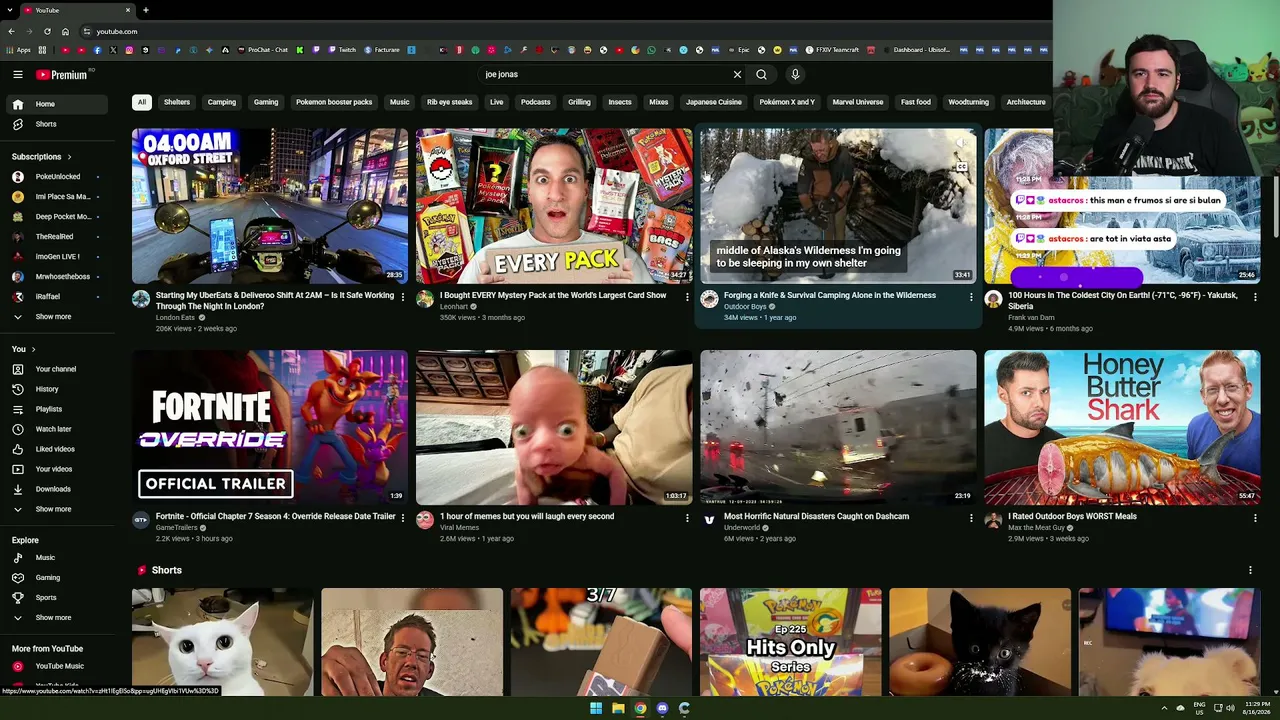Open the ProChat - Chat bookmark

pyautogui.click(x=262, y=49)
